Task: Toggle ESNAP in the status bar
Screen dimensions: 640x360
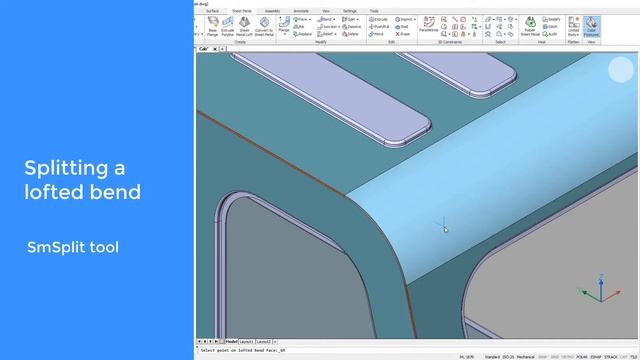Action: point(596,357)
